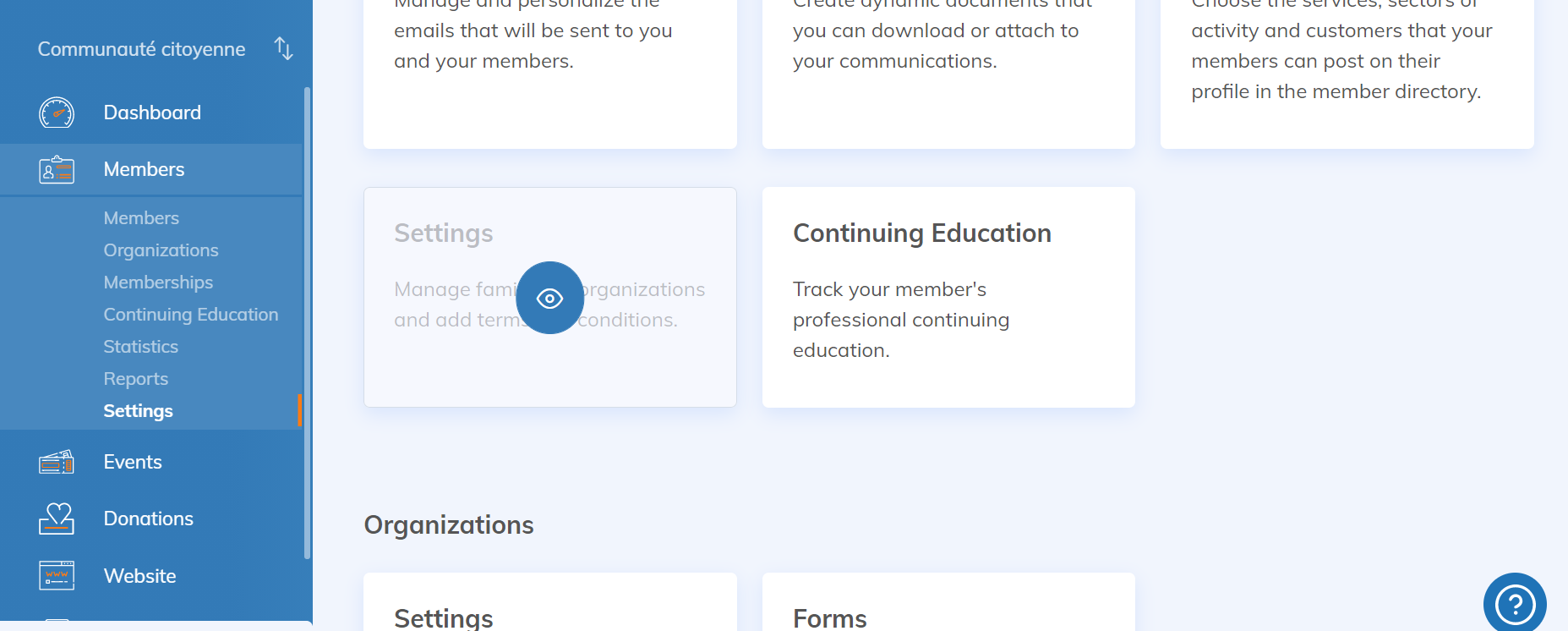The height and width of the screenshot is (631, 1568).
Task: Expand the Communauté citoyenne organization selector
Action: pos(141,49)
